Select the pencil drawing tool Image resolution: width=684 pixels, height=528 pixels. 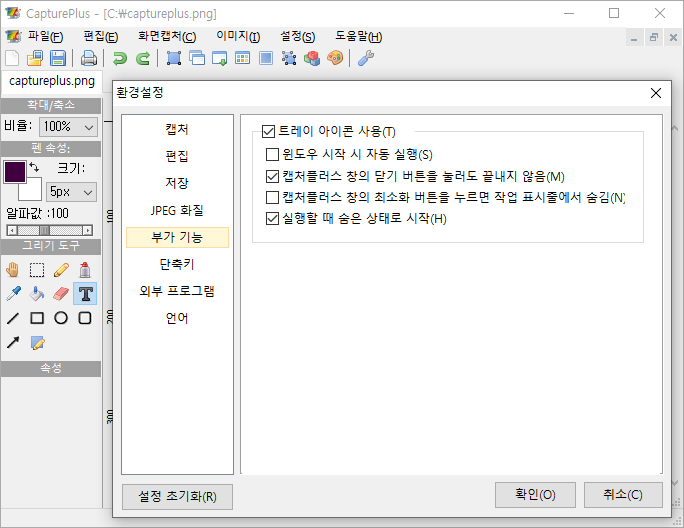[x=61, y=269]
